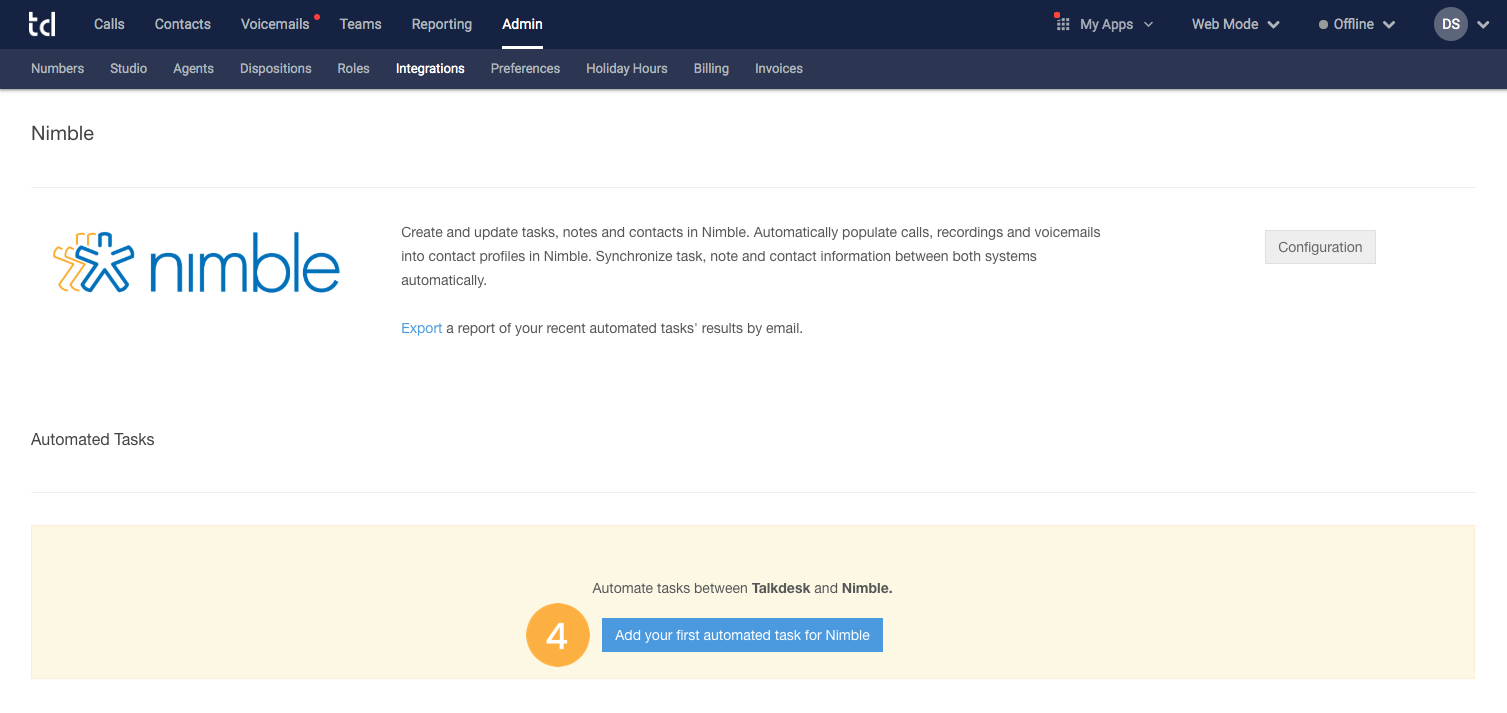Go to the Calls tab
Image resolution: width=1507 pixels, height=713 pixels.
click(109, 24)
